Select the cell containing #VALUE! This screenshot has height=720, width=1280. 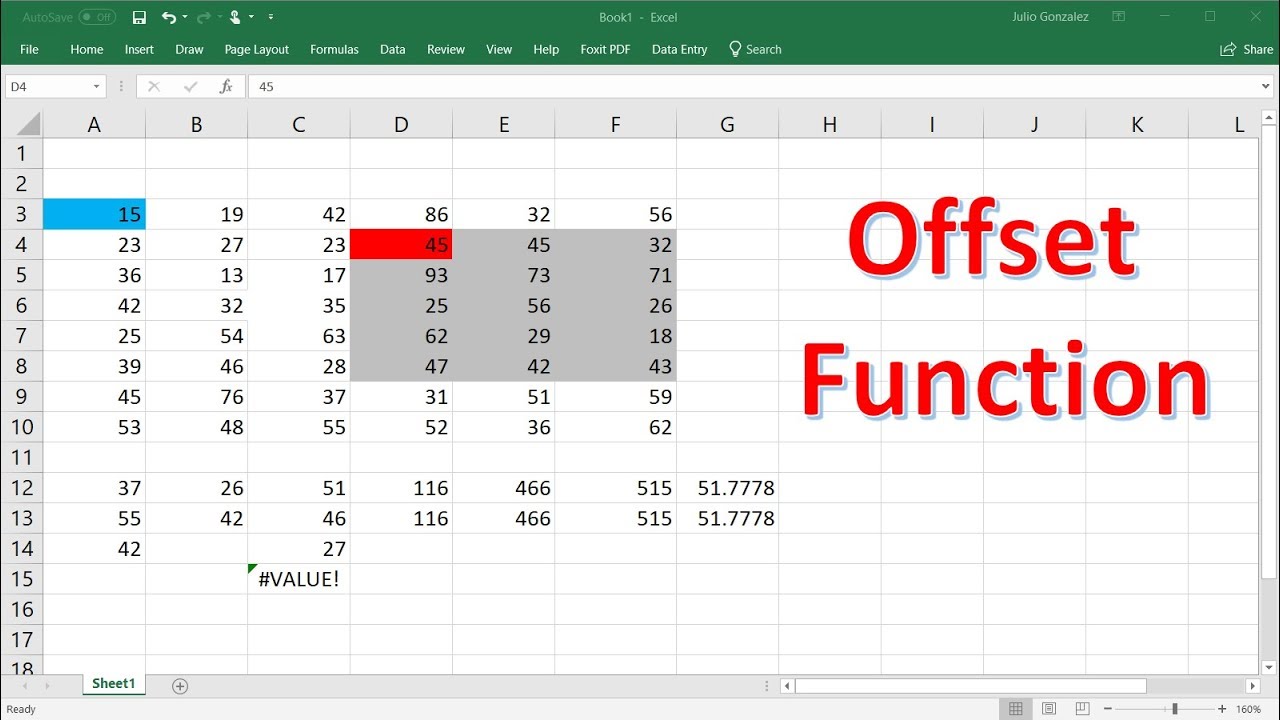coord(299,579)
